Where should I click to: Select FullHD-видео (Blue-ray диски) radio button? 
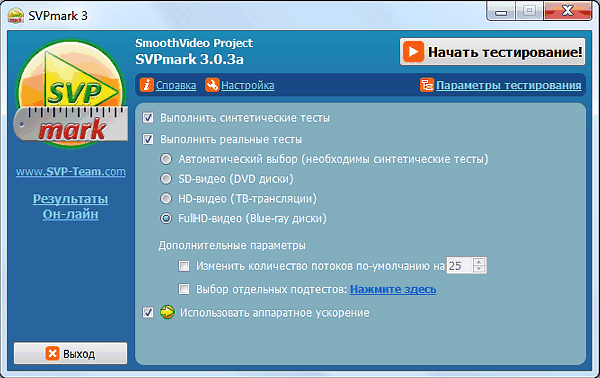point(166,218)
